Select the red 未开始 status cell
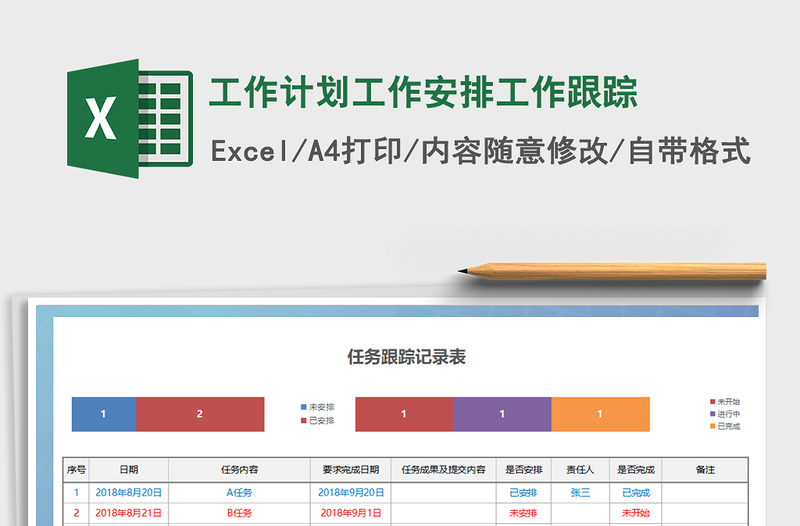The width and height of the screenshot is (800, 526). point(636,513)
